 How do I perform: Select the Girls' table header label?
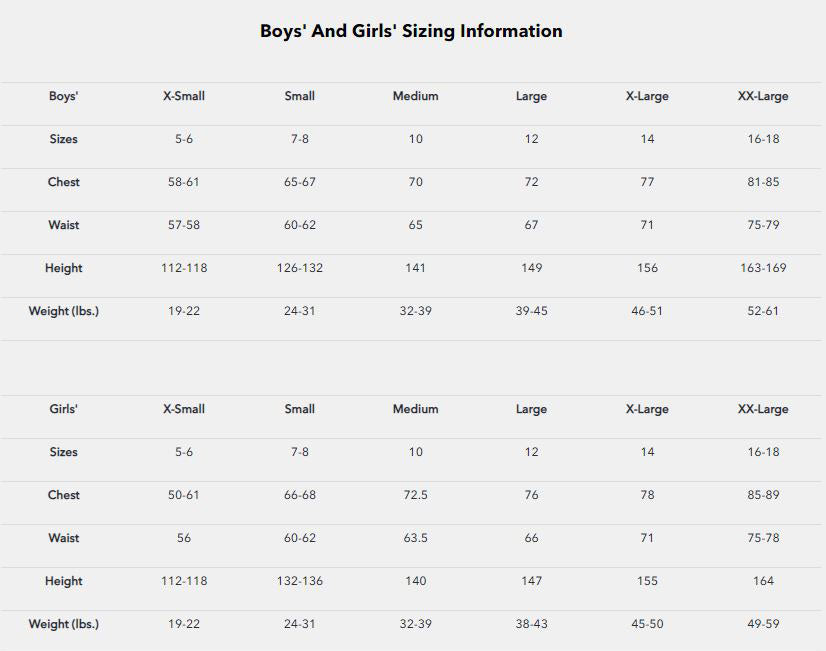63,410
